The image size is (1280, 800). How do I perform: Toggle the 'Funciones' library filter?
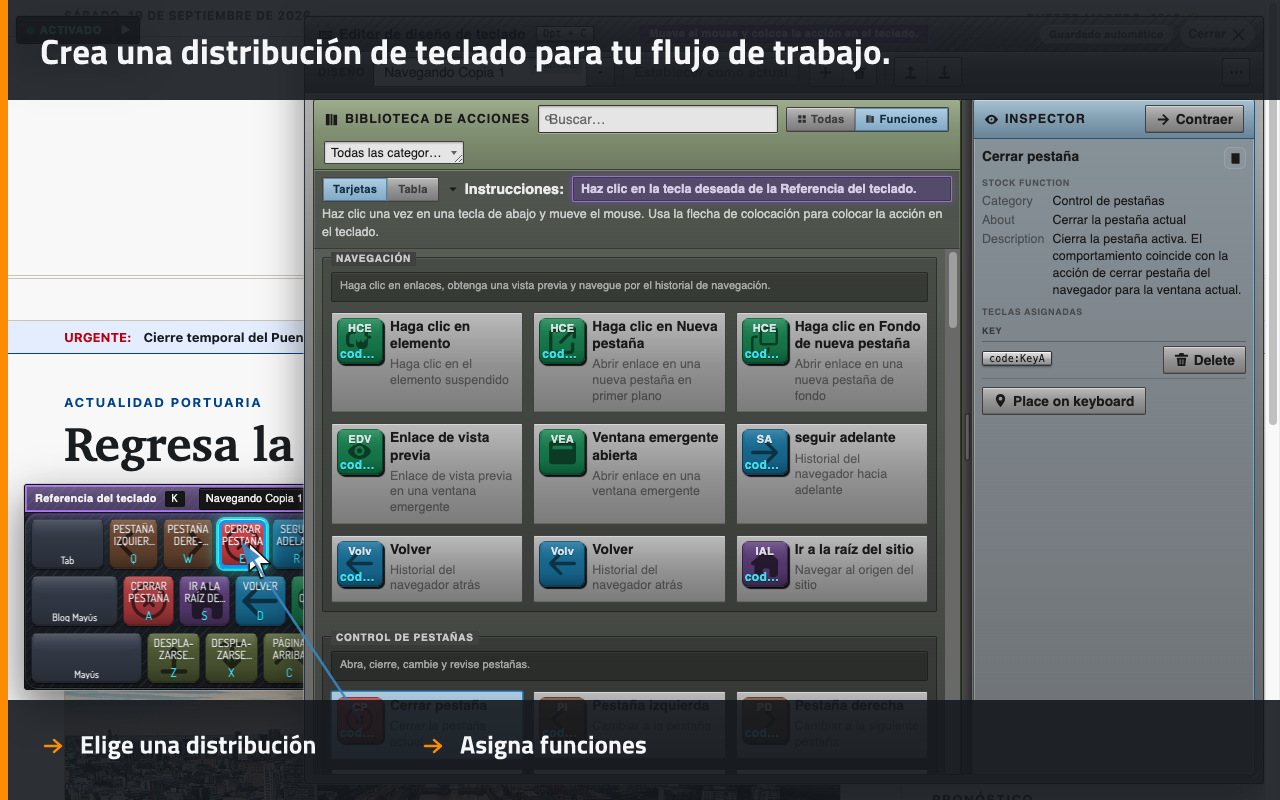point(902,119)
